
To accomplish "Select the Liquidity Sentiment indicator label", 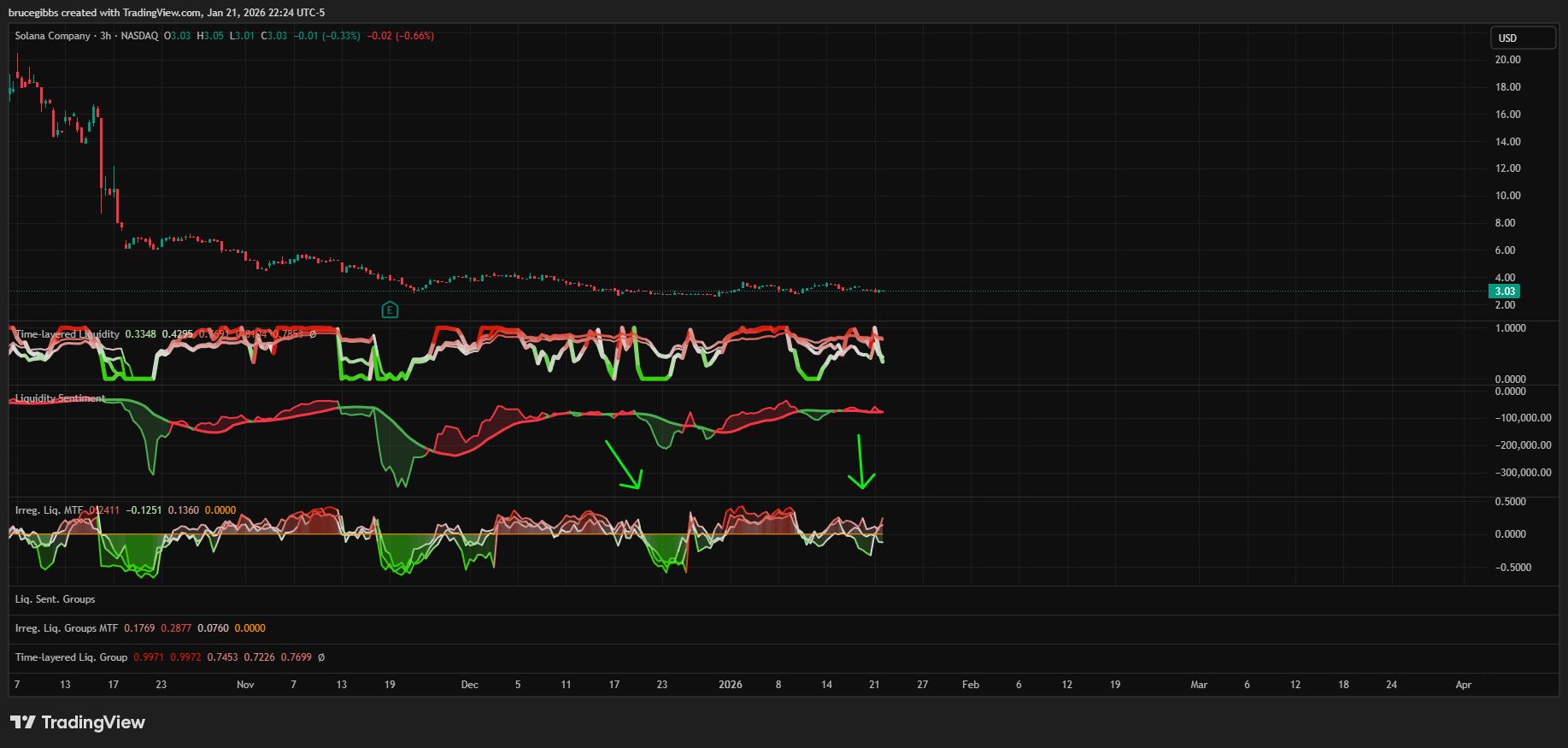I will [x=60, y=398].
